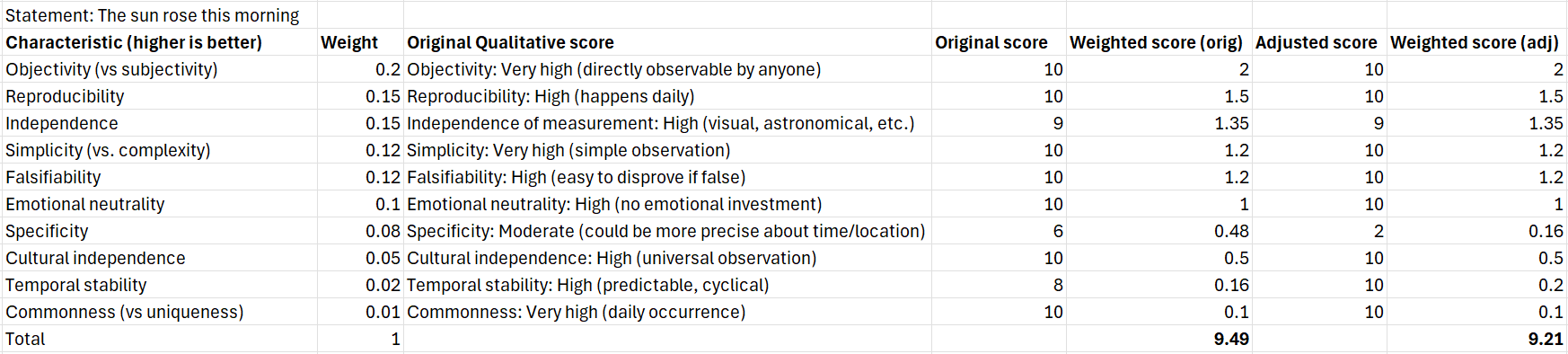Select the Weight column header cell

(x=360, y=42)
